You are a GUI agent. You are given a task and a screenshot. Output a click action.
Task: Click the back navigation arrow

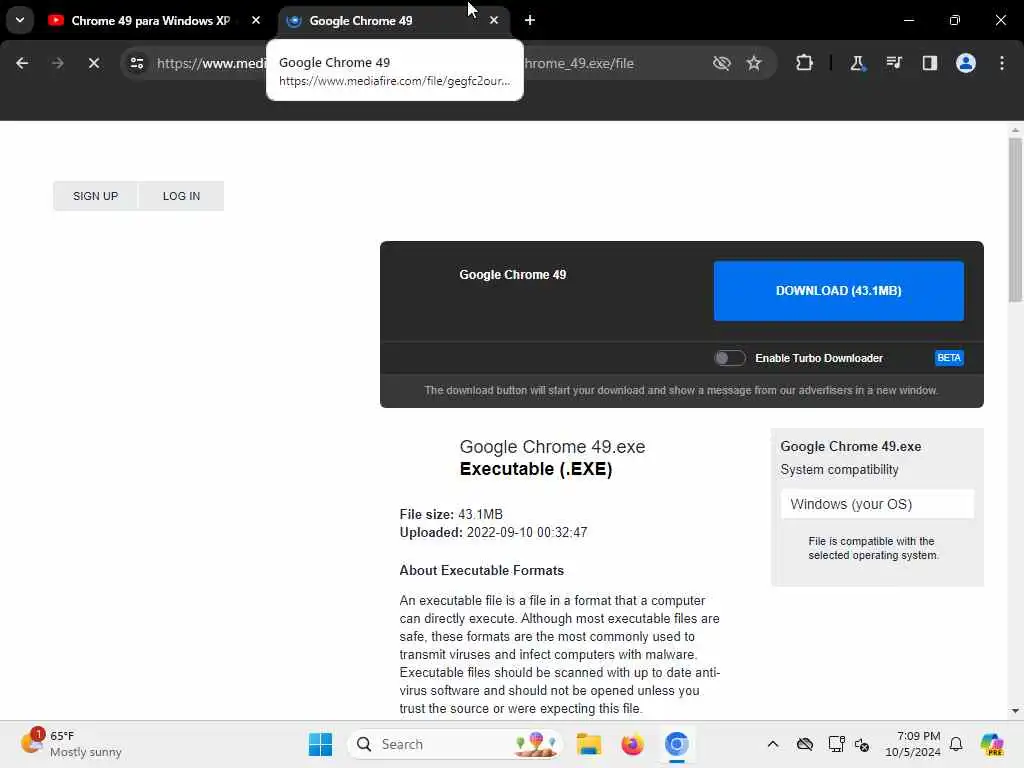[22, 63]
